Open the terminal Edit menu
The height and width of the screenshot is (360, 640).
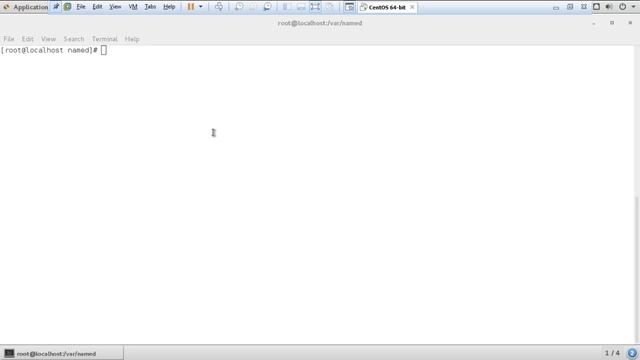[27, 39]
